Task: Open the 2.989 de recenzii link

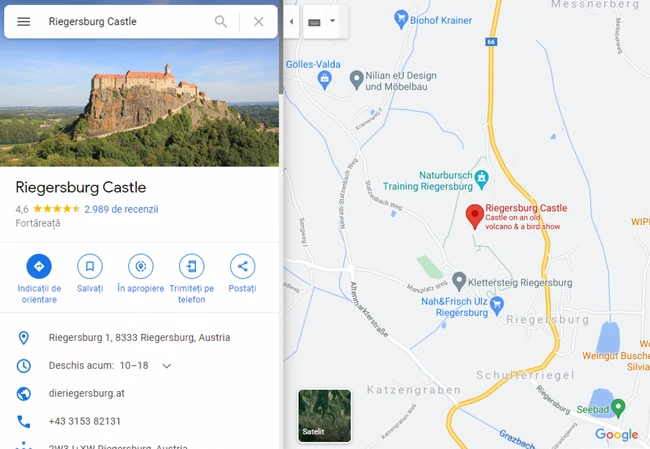Action: tap(121, 209)
